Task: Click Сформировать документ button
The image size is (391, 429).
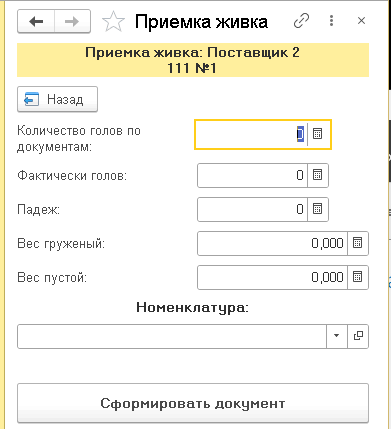Action: [193, 403]
